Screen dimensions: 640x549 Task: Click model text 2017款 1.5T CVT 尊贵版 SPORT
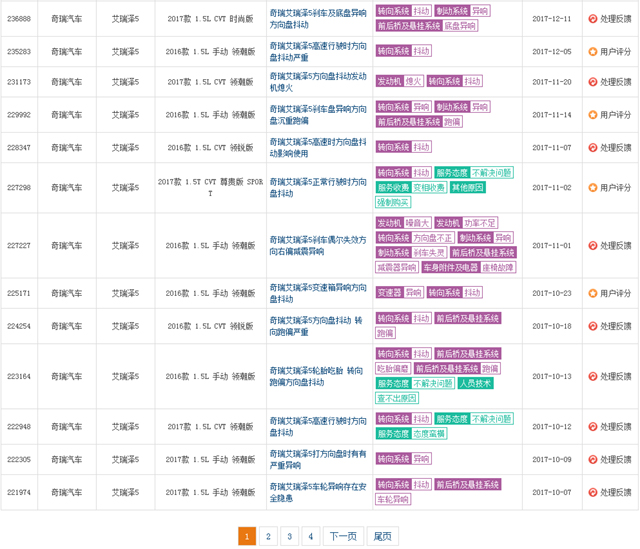point(210,187)
